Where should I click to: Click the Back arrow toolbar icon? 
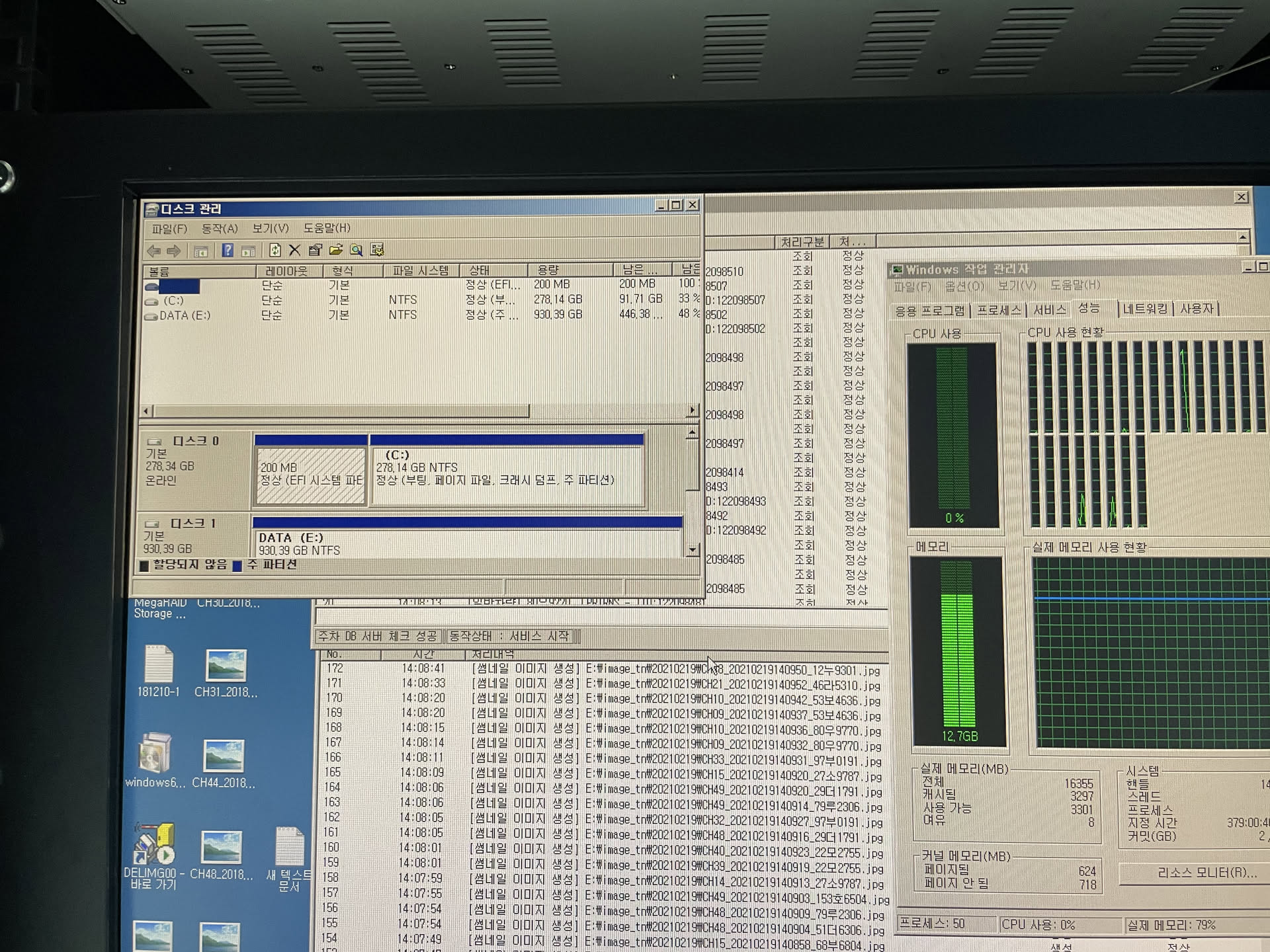(153, 251)
